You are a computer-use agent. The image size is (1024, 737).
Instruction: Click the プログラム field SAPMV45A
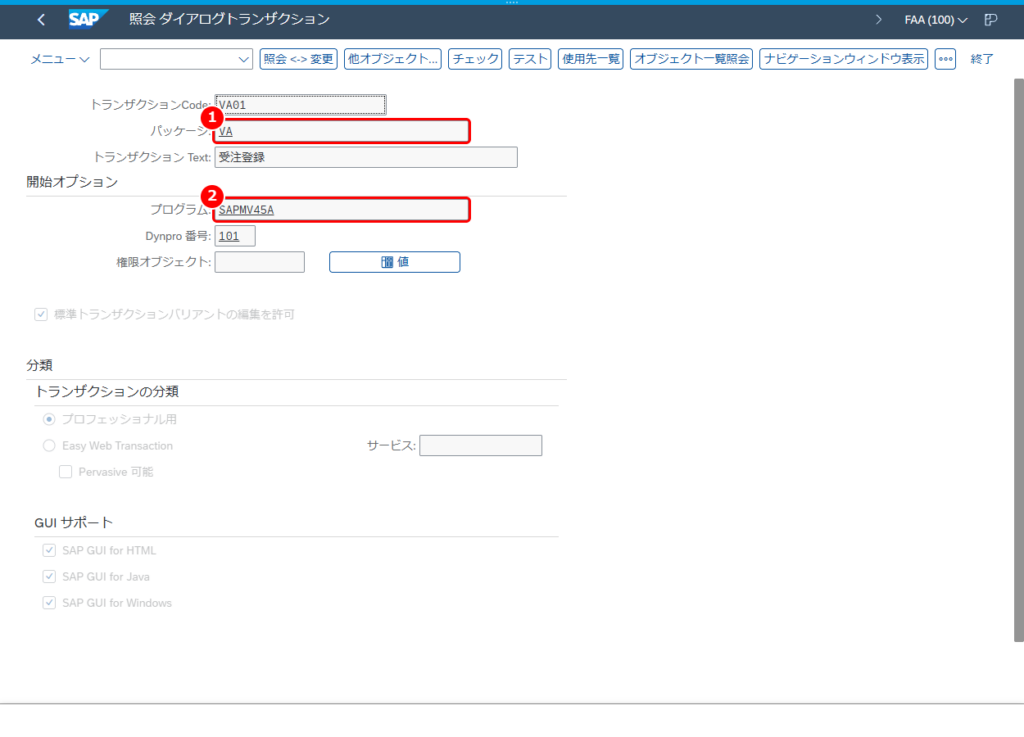341,210
